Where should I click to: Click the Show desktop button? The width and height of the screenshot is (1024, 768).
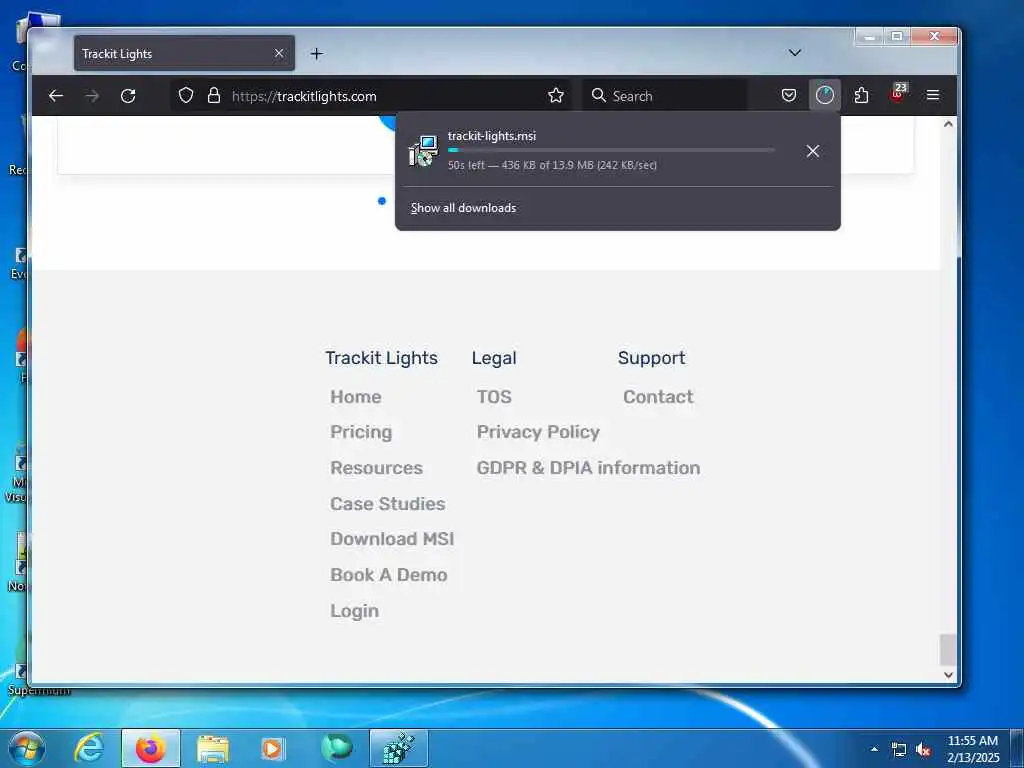pos(1017,749)
